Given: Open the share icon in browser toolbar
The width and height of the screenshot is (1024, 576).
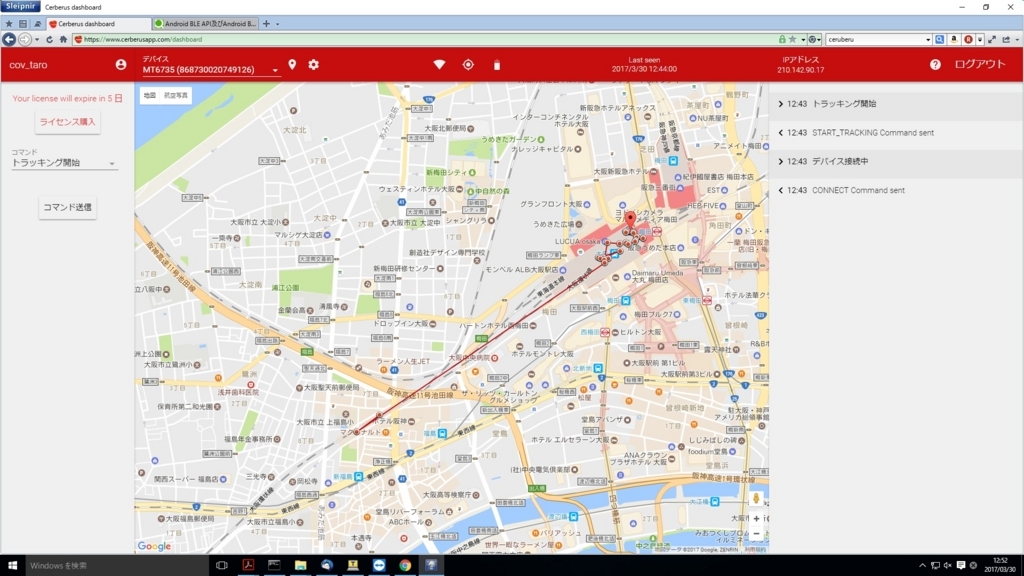Looking at the screenshot, I should (x=1006, y=39).
